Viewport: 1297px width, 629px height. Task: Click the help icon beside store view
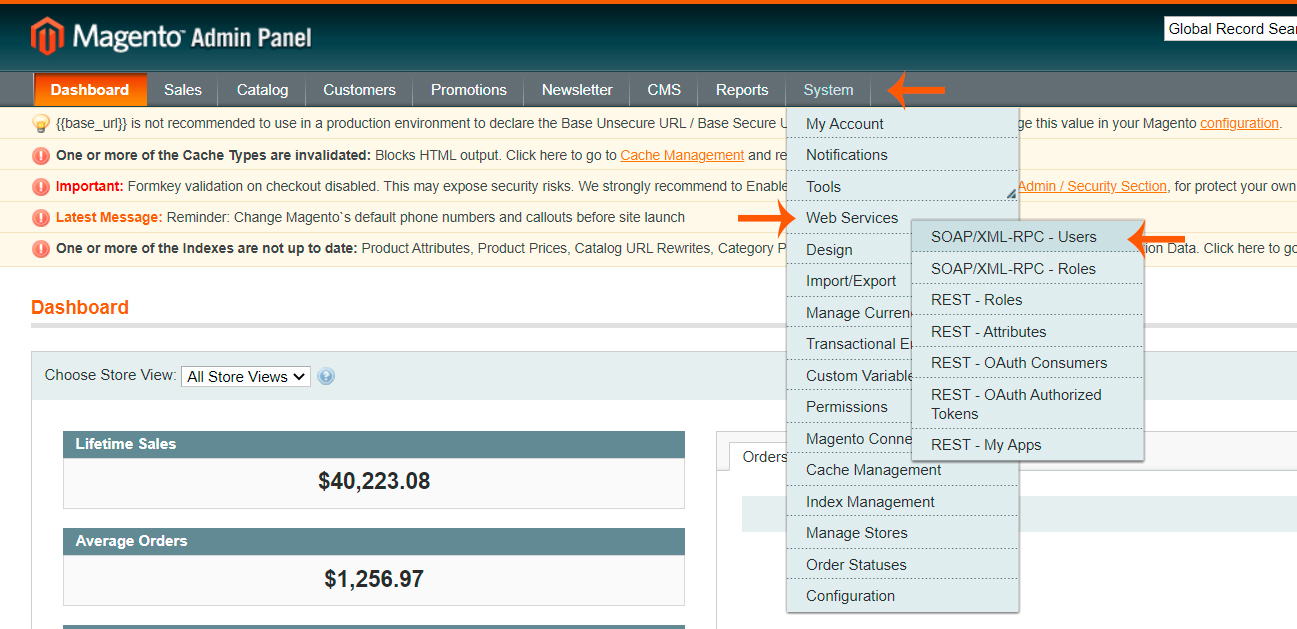[326, 377]
